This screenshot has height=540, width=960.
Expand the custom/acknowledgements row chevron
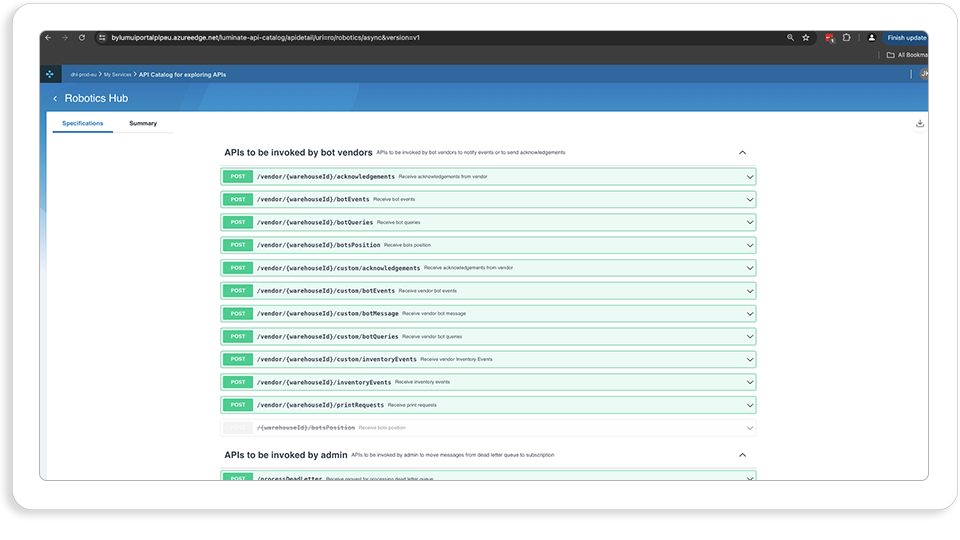[x=749, y=268]
